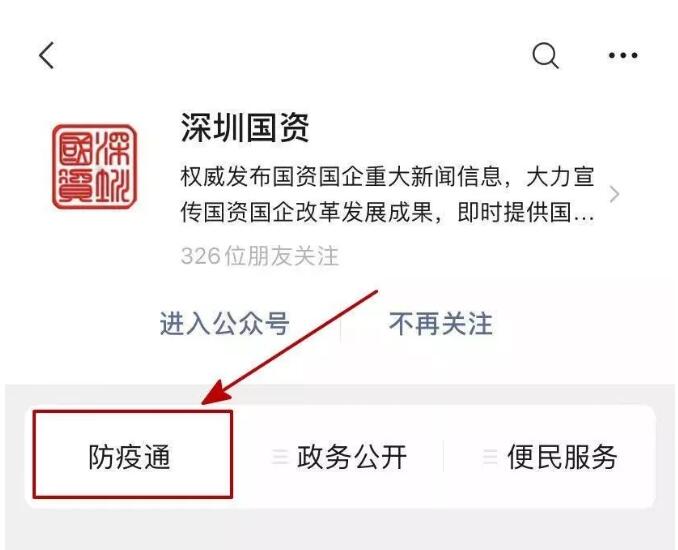The image size is (678, 550).
Task: Open the description starting with 权威发布国资国企
Action: point(387,195)
